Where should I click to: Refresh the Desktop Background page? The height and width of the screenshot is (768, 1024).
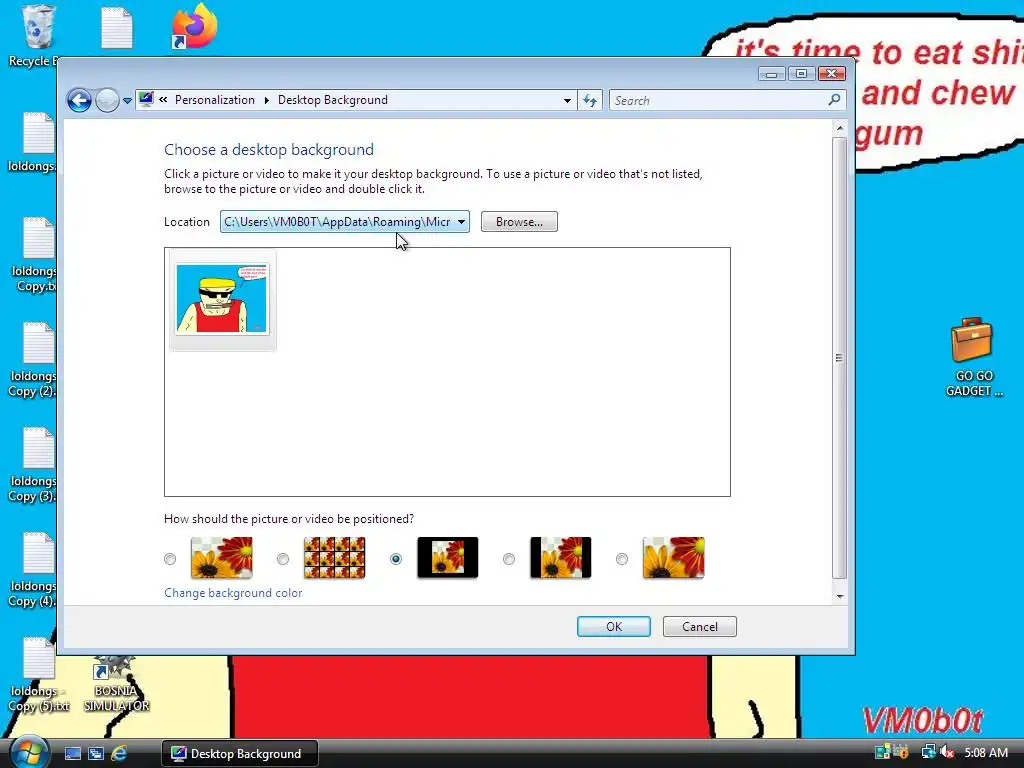(590, 101)
